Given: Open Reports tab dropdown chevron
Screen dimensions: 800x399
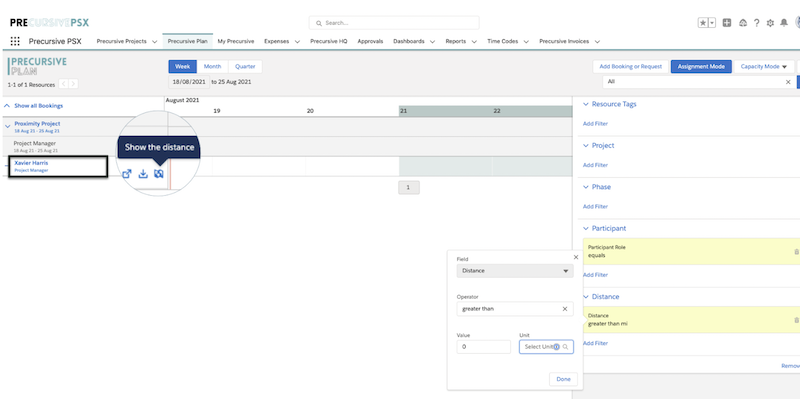Looking at the screenshot, I should click(474, 42).
